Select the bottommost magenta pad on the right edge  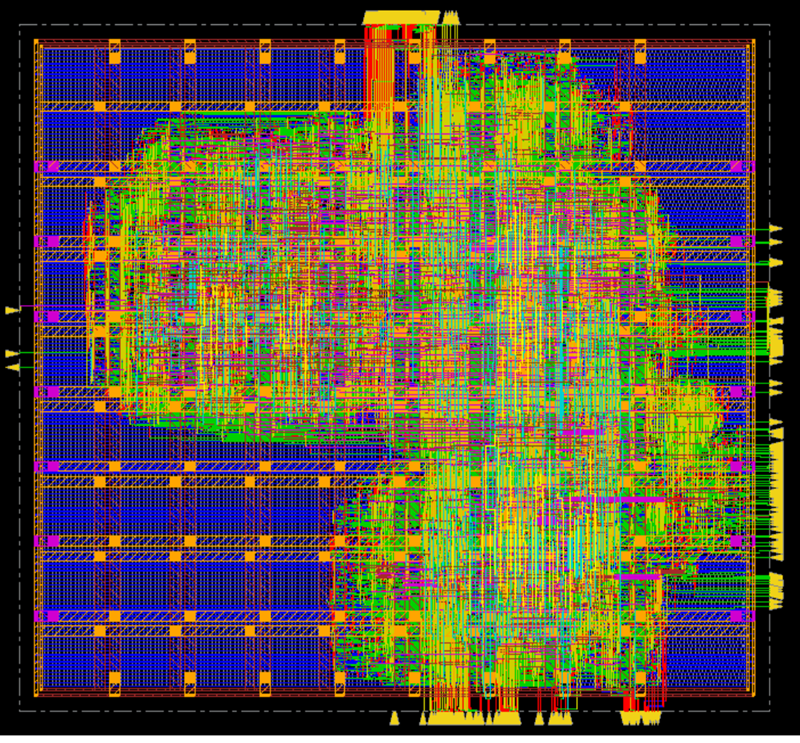738,616
